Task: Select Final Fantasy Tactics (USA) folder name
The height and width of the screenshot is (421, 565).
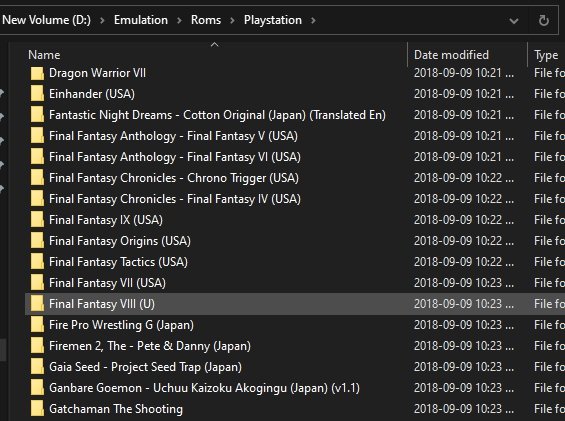Action: click(x=118, y=262)
